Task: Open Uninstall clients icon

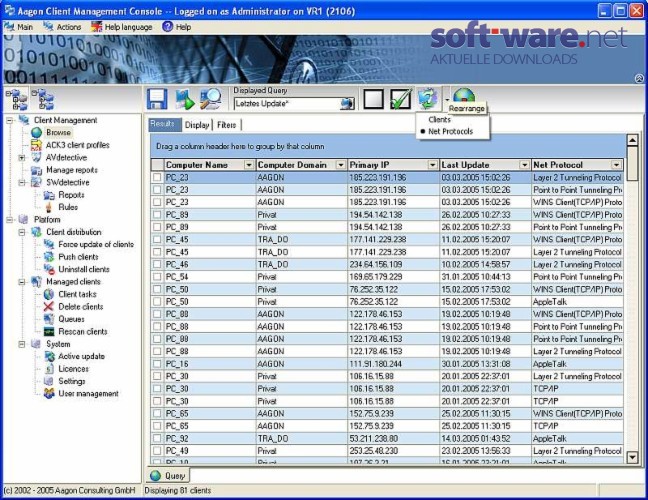Action: [x=49, y=269]
